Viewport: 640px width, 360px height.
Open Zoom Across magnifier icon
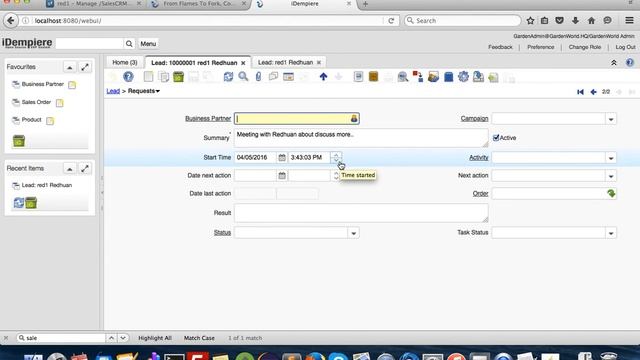pos(403,76)
